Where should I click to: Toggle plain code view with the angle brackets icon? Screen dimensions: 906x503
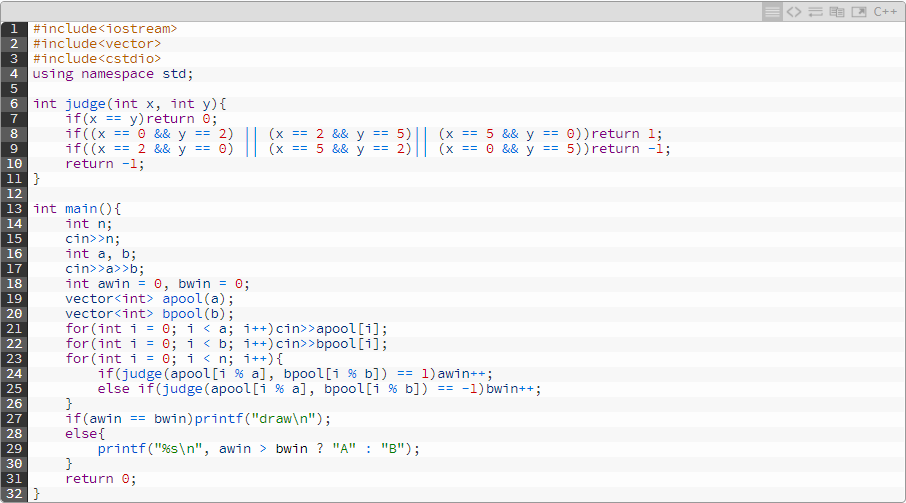pyautogui.click(x=794, y=12)
